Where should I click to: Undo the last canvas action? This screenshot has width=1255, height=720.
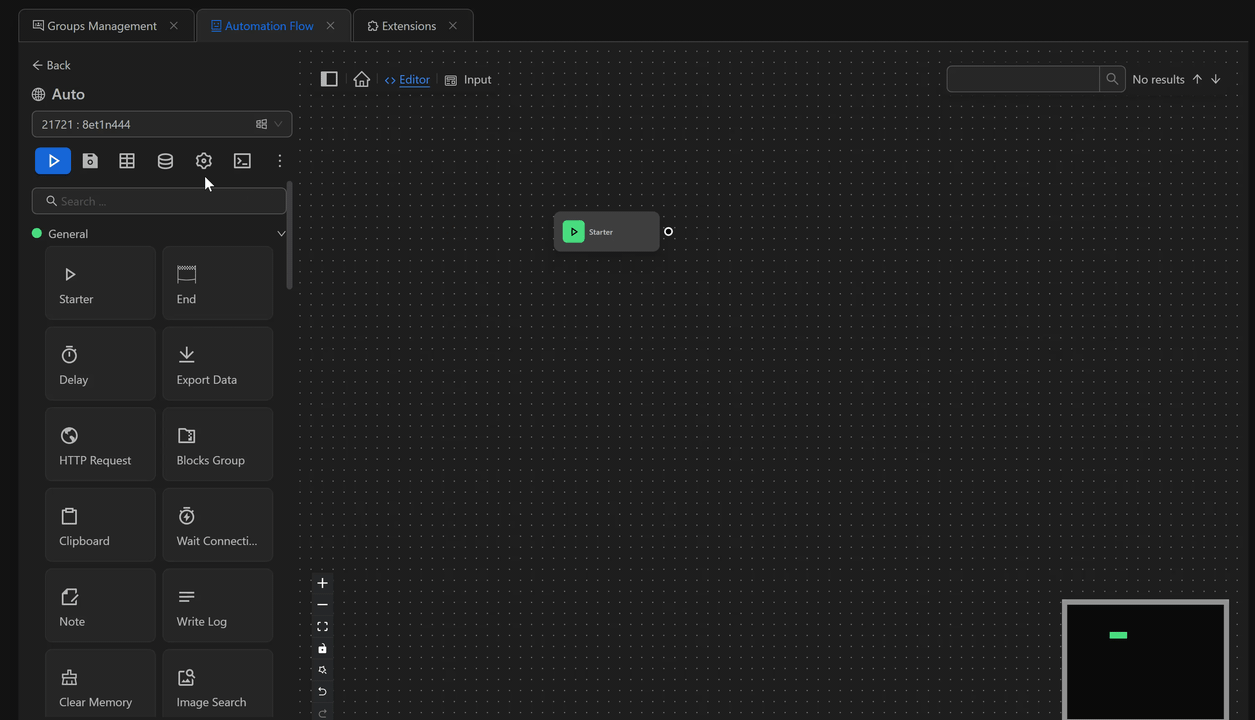[322, 692]
